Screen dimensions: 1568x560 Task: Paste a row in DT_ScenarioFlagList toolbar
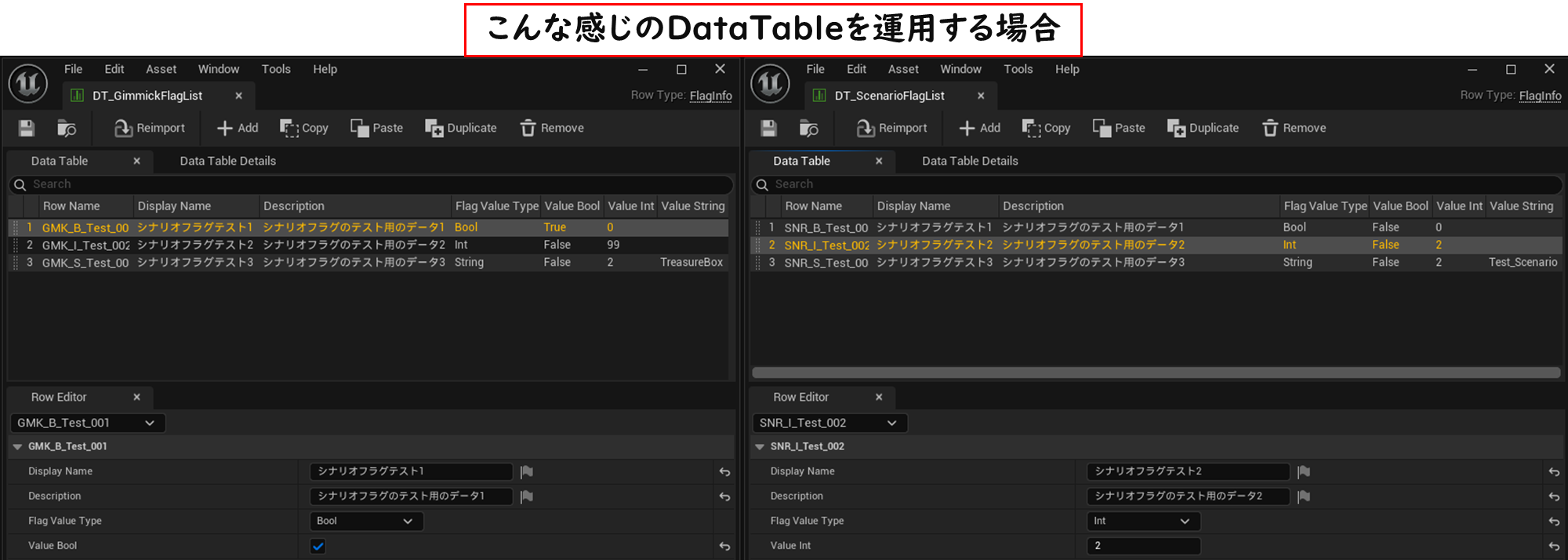[1119, 128]
